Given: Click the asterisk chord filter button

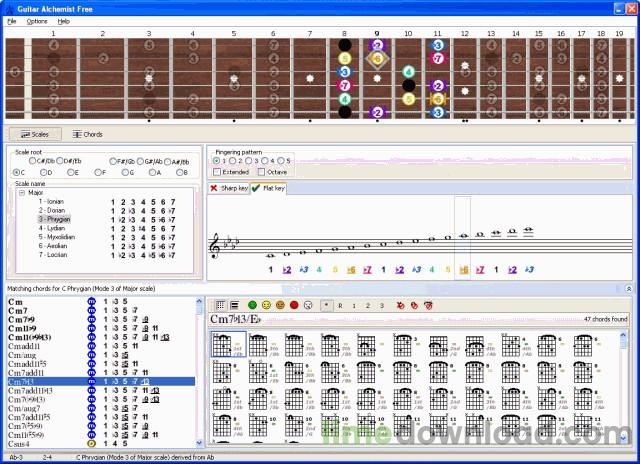Looking at the screenshot, I should pyautogui.click(x=327, y=304).
